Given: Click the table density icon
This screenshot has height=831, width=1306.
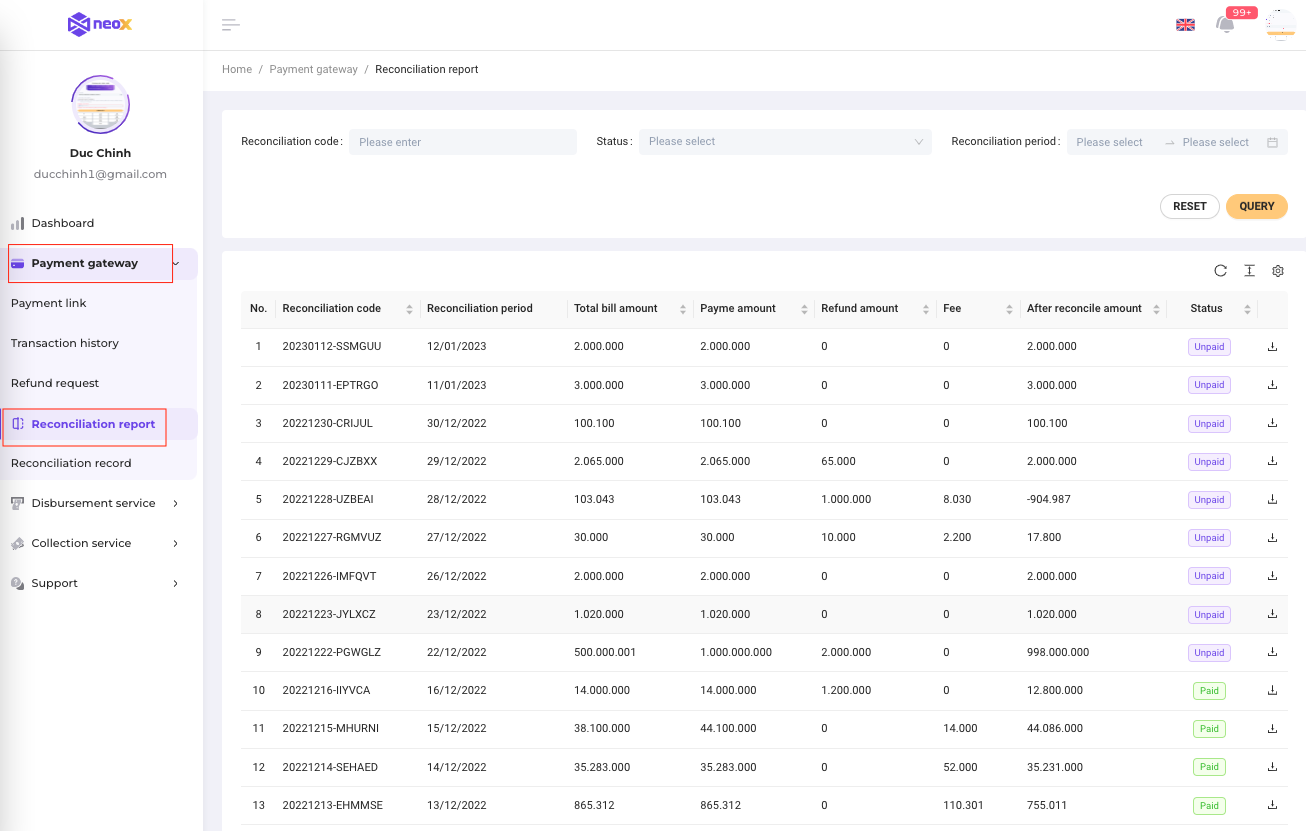Looking at the screenshot, I should click(1249, 271).
